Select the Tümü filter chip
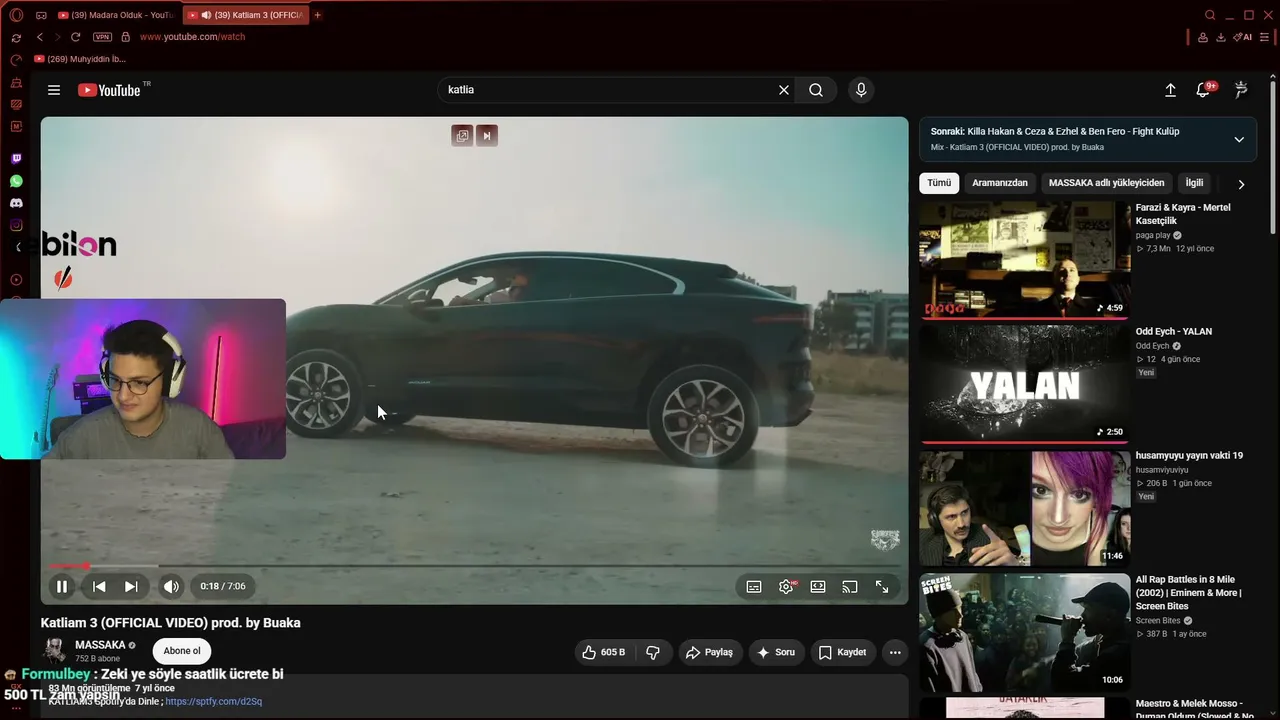1280x720 pixels. 939,183
